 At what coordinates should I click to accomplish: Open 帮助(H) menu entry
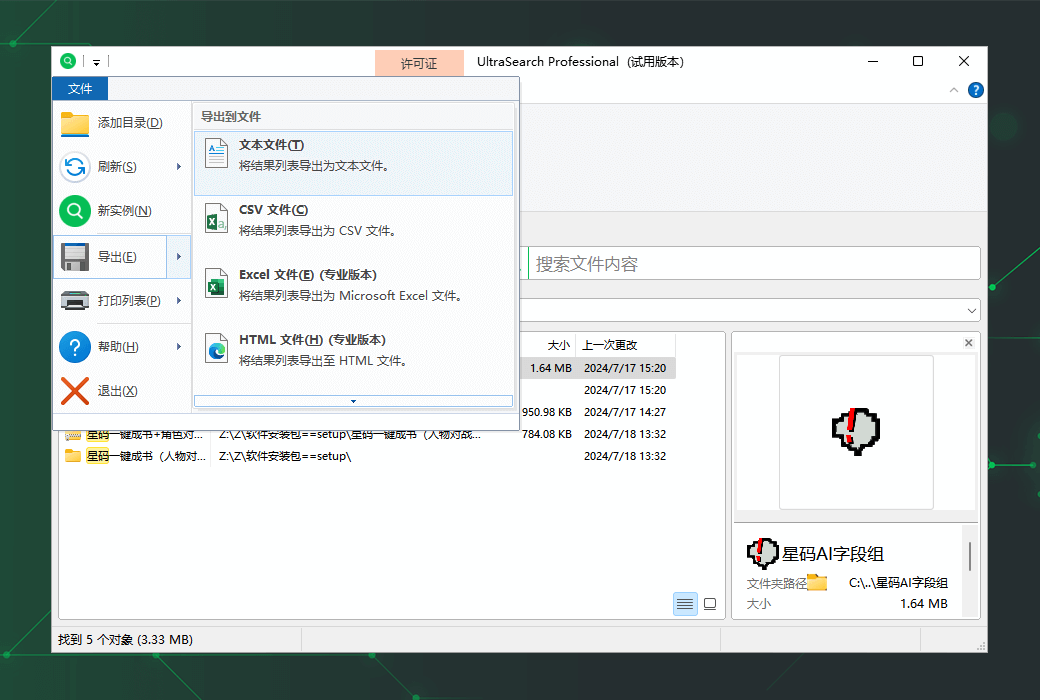pos(122,346)
